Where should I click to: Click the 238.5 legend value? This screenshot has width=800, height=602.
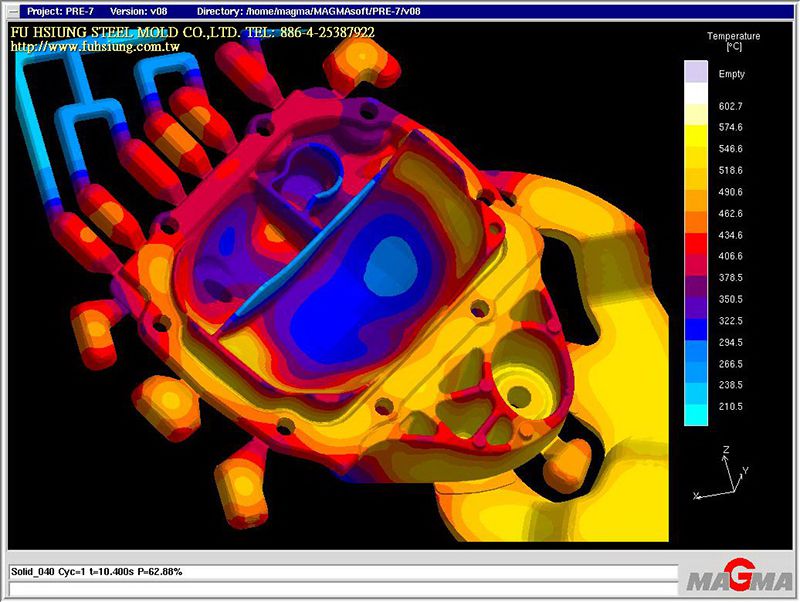(x=731, y=385)
